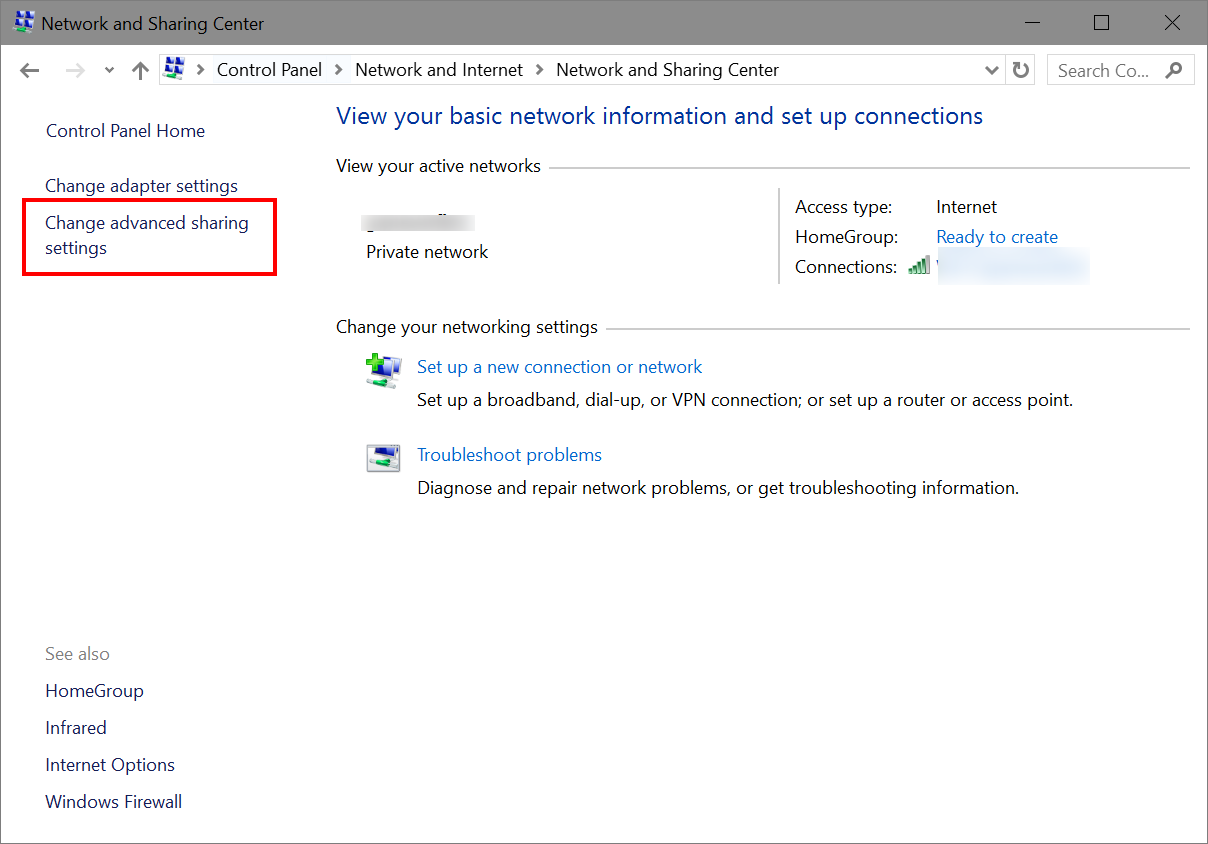Click inside the Search Control Panel box
Image resolution: width=1208 pixels, height=844 pixels.
pyautogui.click(x=1105, y=70)
